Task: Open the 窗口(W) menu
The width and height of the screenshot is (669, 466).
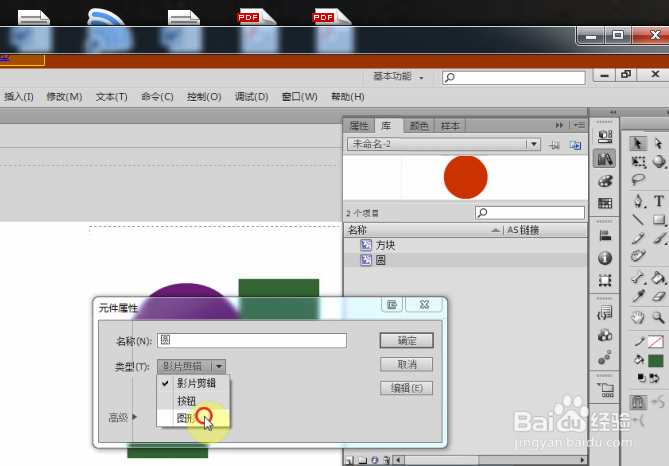Action: 300,97
